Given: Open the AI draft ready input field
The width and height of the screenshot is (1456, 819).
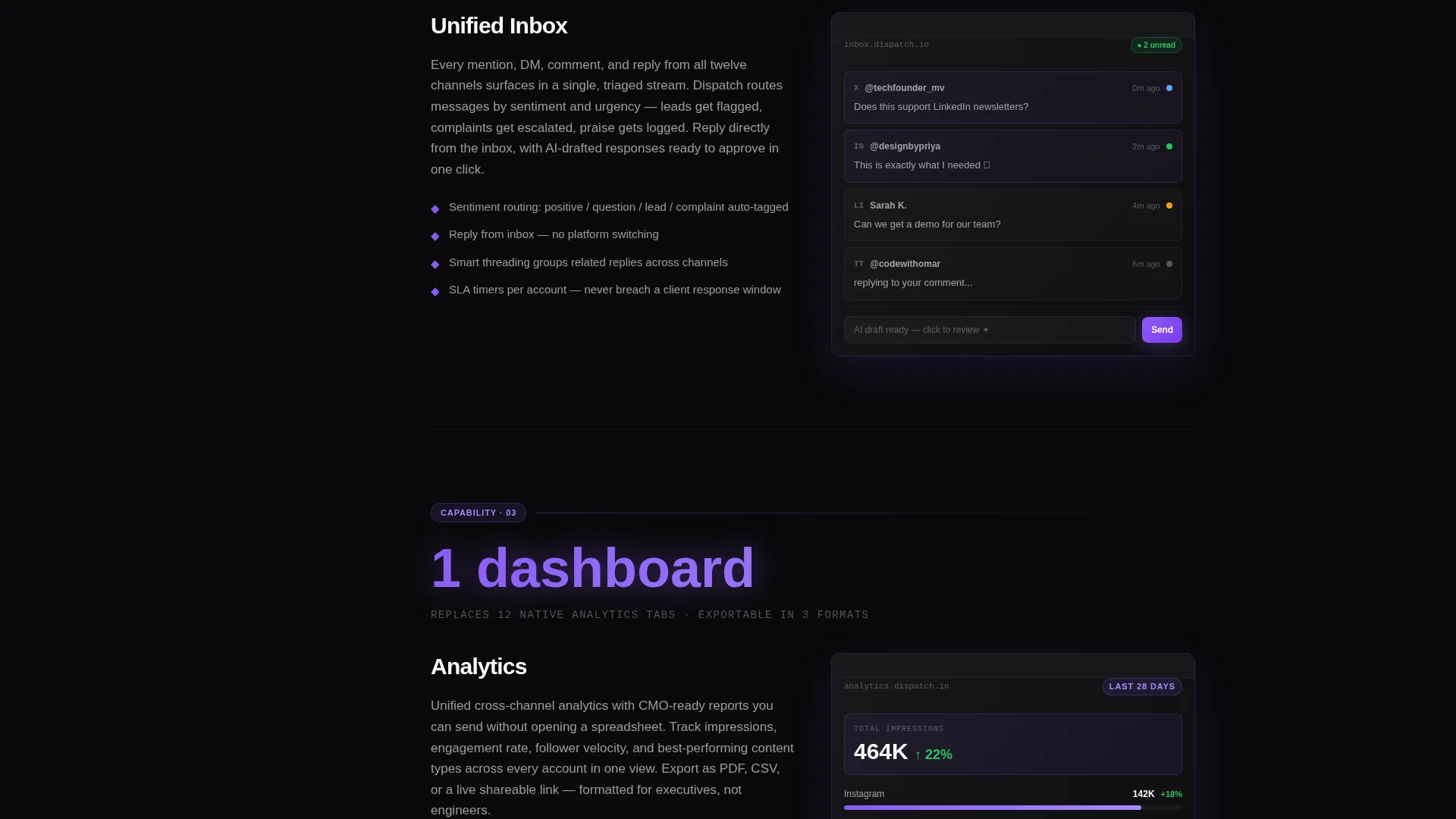Looking at the screenshot, I should tap(990, 330).
